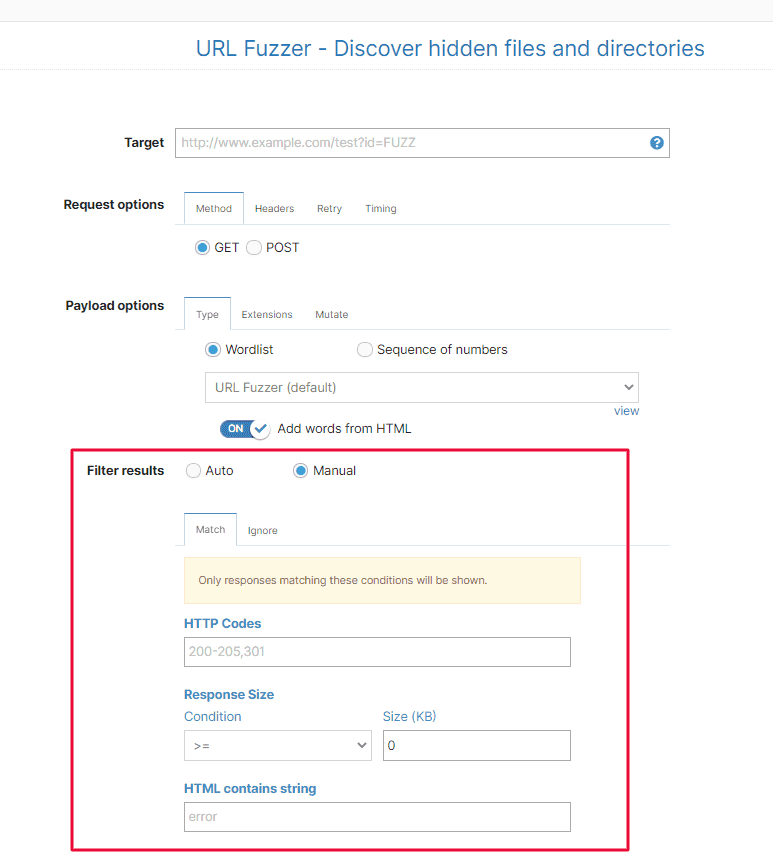
Task: Switch to the Ignore filter tab
Action: [263, 531]
